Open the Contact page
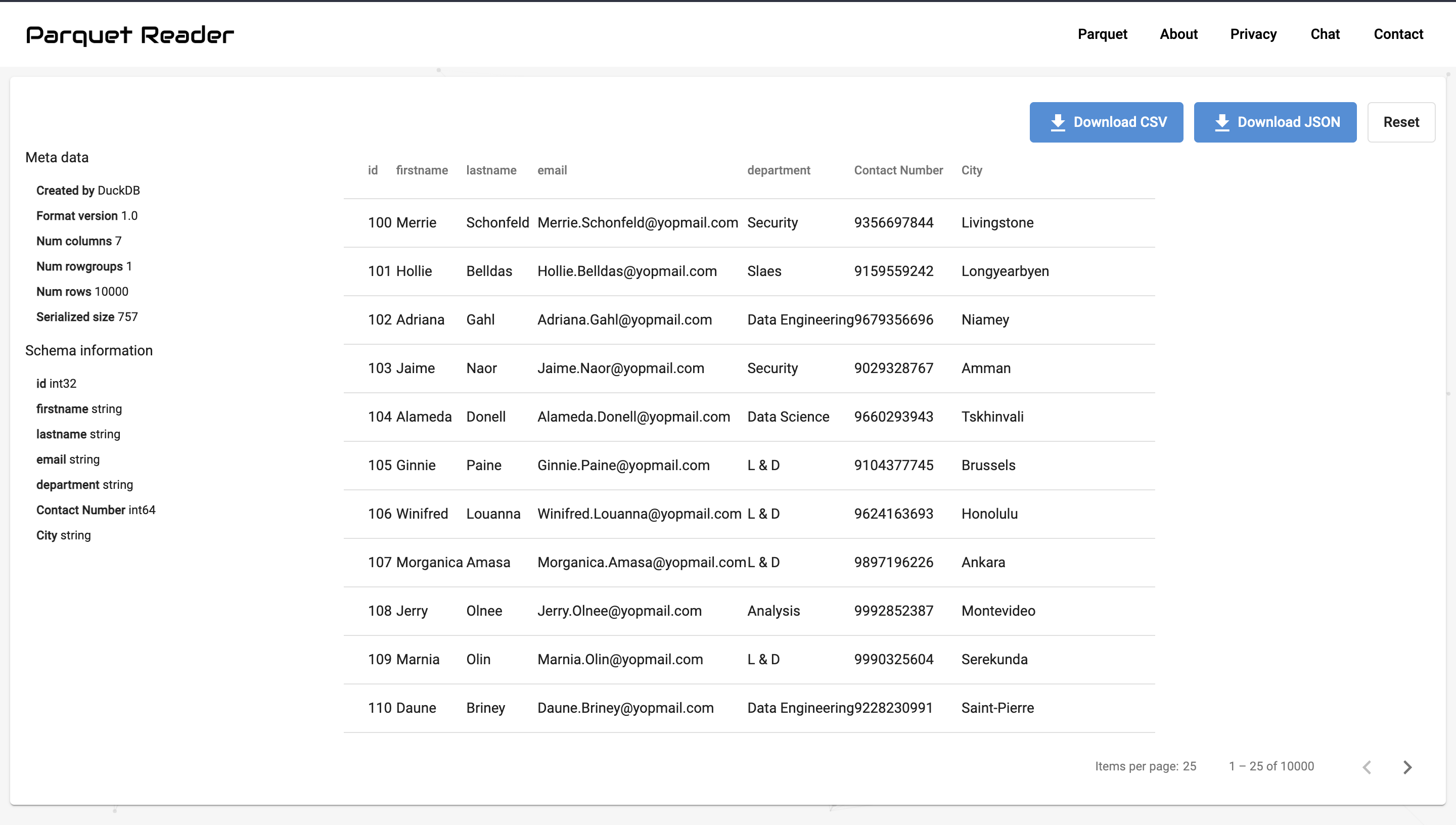The image size is (1456, 825). [1398, 34]
